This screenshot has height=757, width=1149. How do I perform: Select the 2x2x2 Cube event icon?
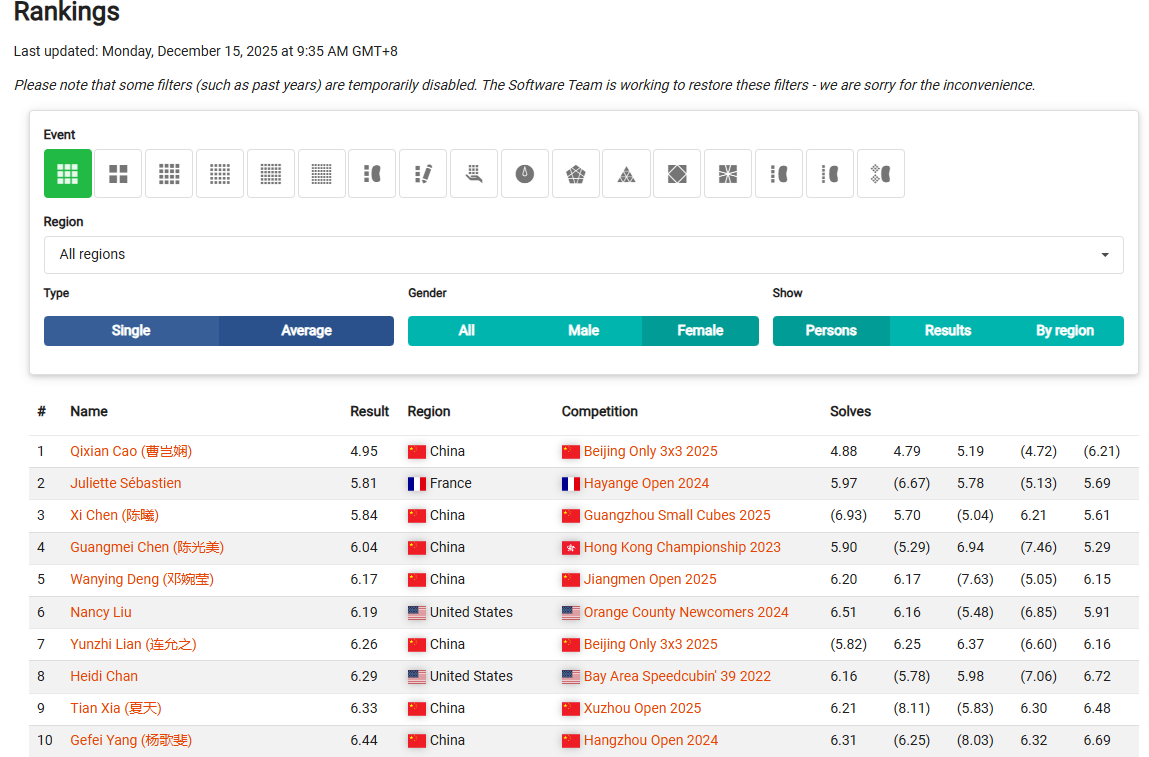(118, 174)
